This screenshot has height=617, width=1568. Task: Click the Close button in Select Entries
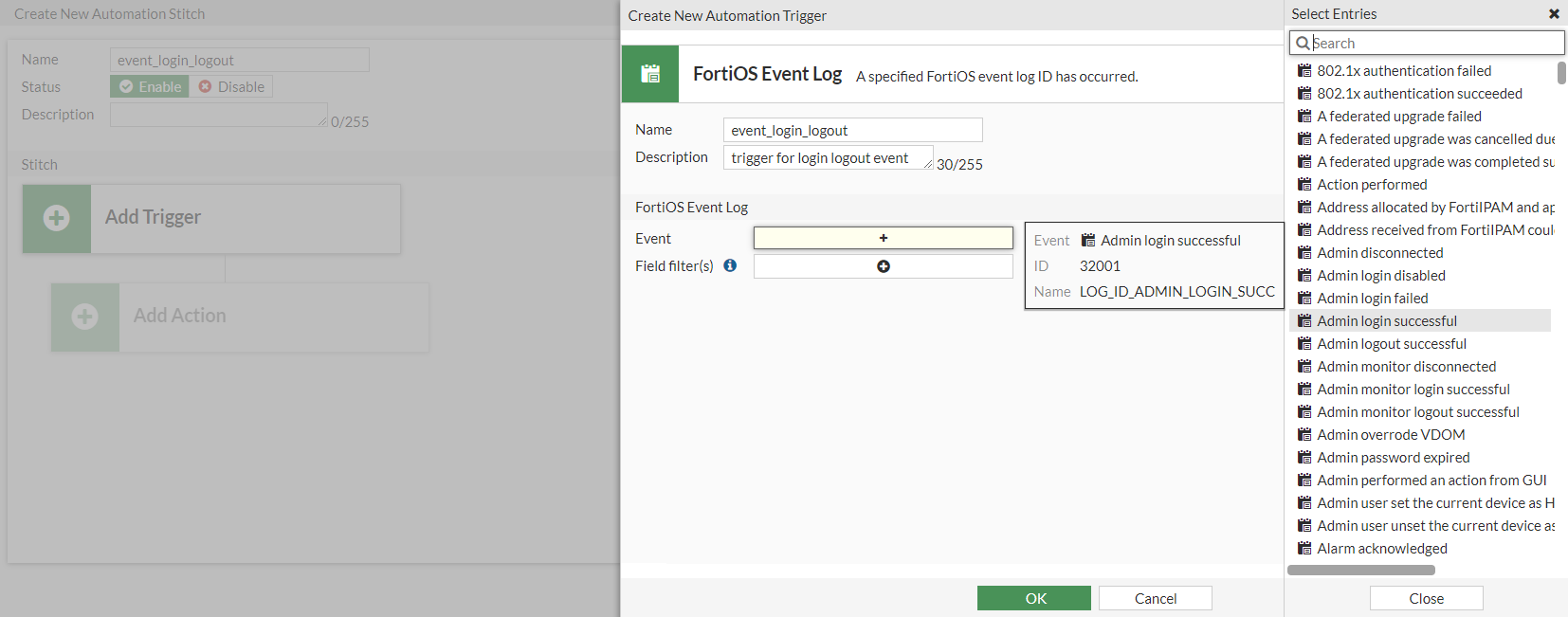click(1427, 598)
